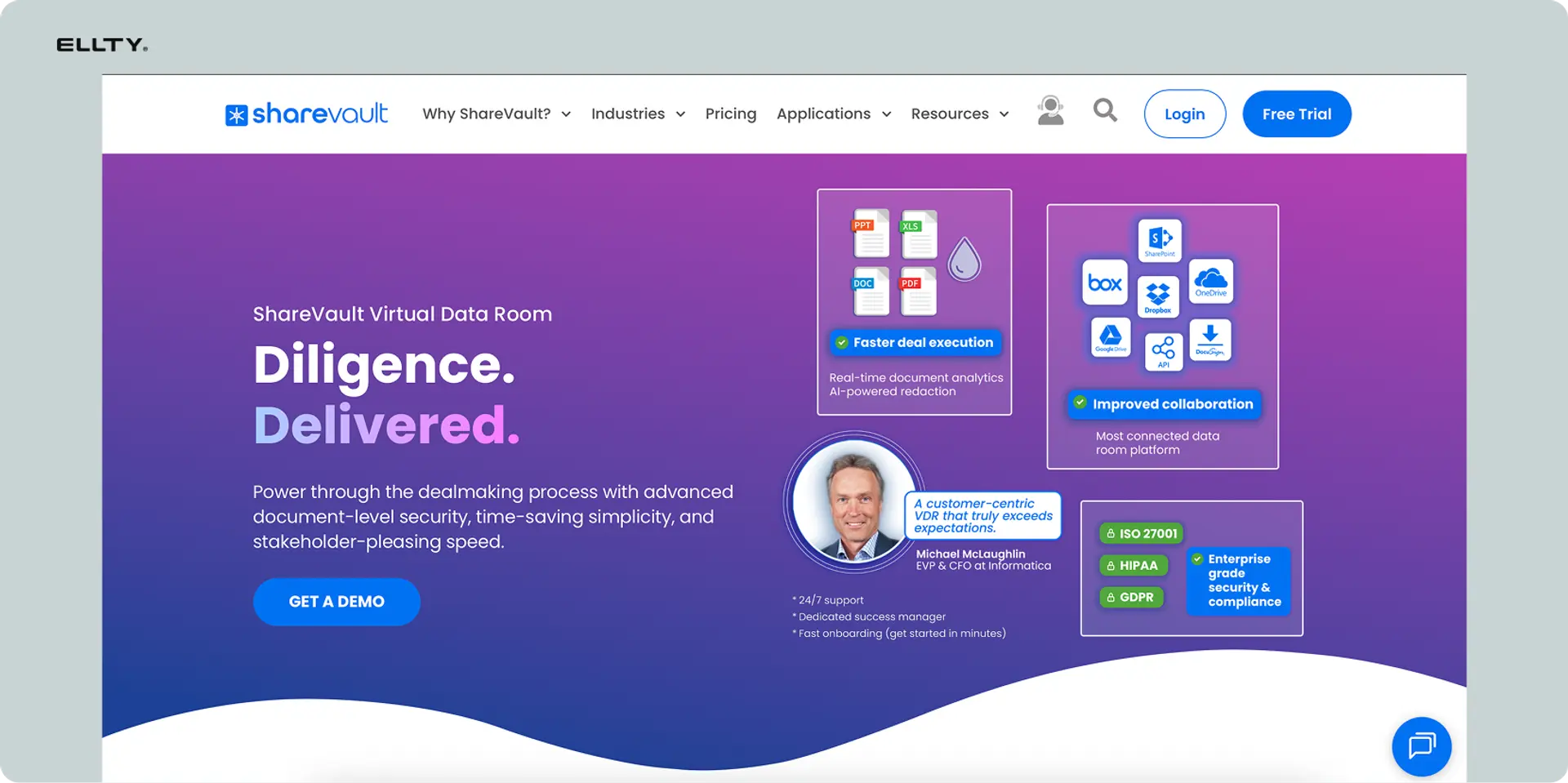Screen dimensions: 1568x783
Task: Expand the Industries dropdown
Action: (x=638, y=113)
